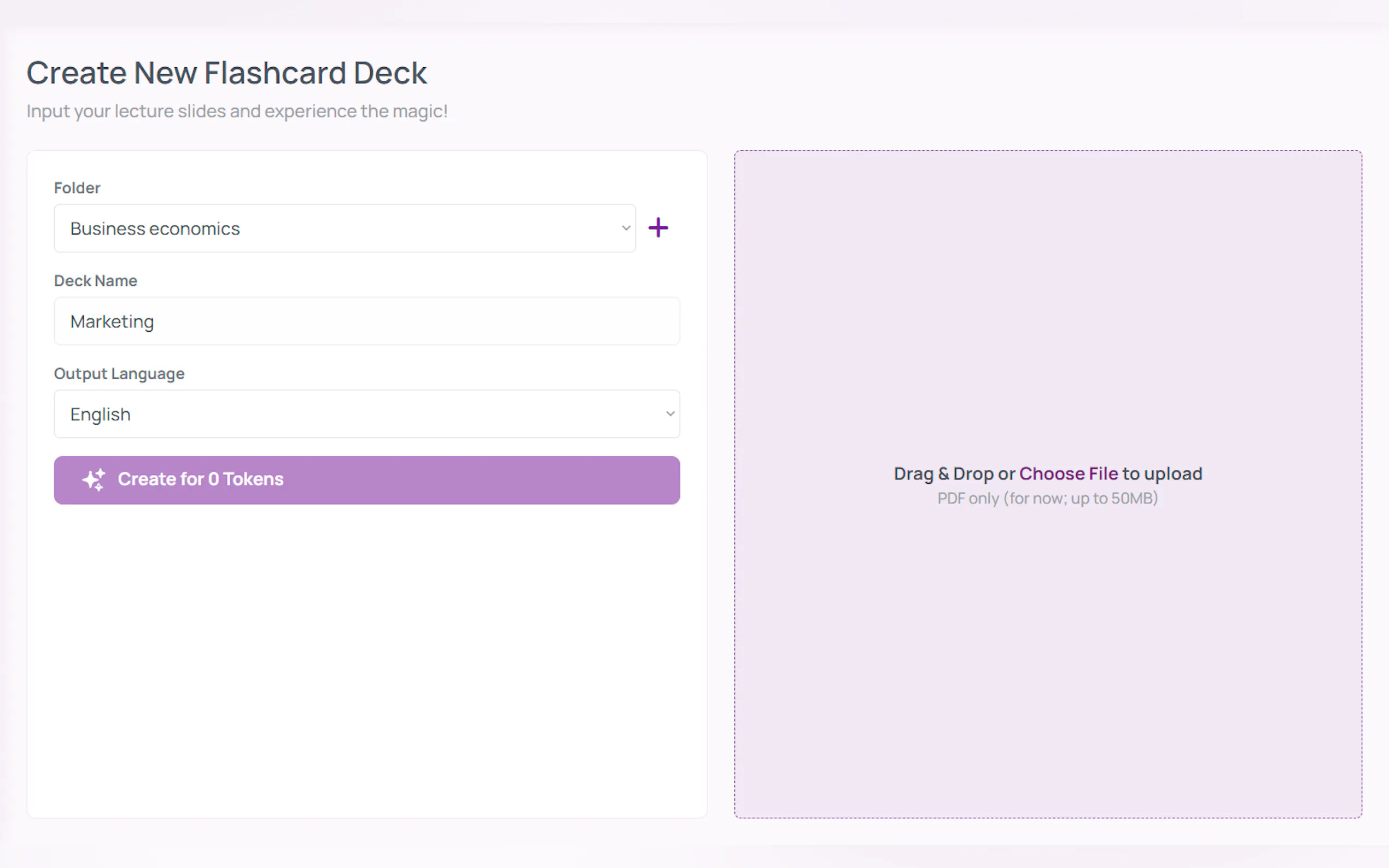Open the Output Language dropdown showing English
The height and width of the screenshot is (868, 1389).
366,414
